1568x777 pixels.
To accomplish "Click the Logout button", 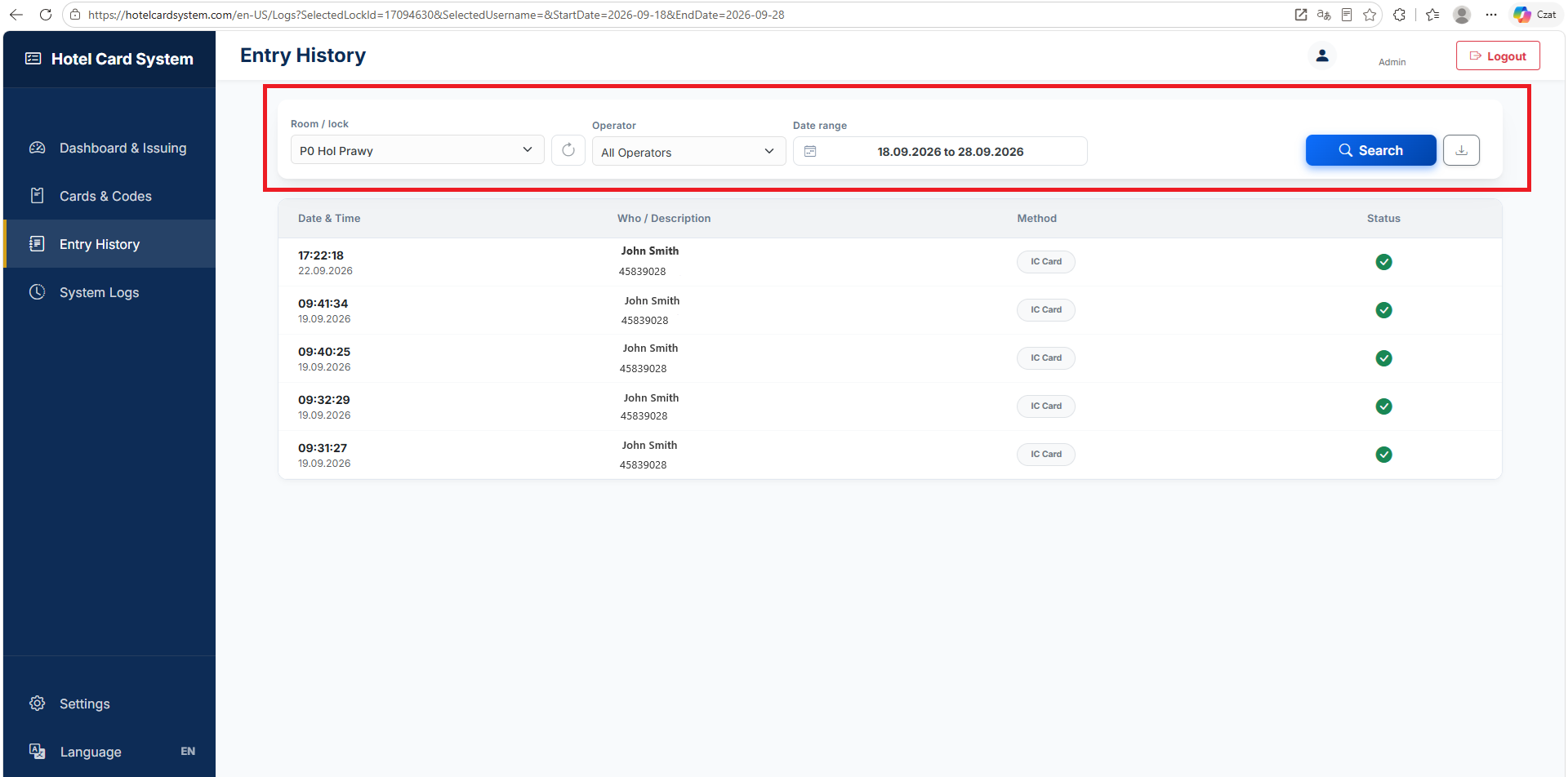I will (1498, 55).
